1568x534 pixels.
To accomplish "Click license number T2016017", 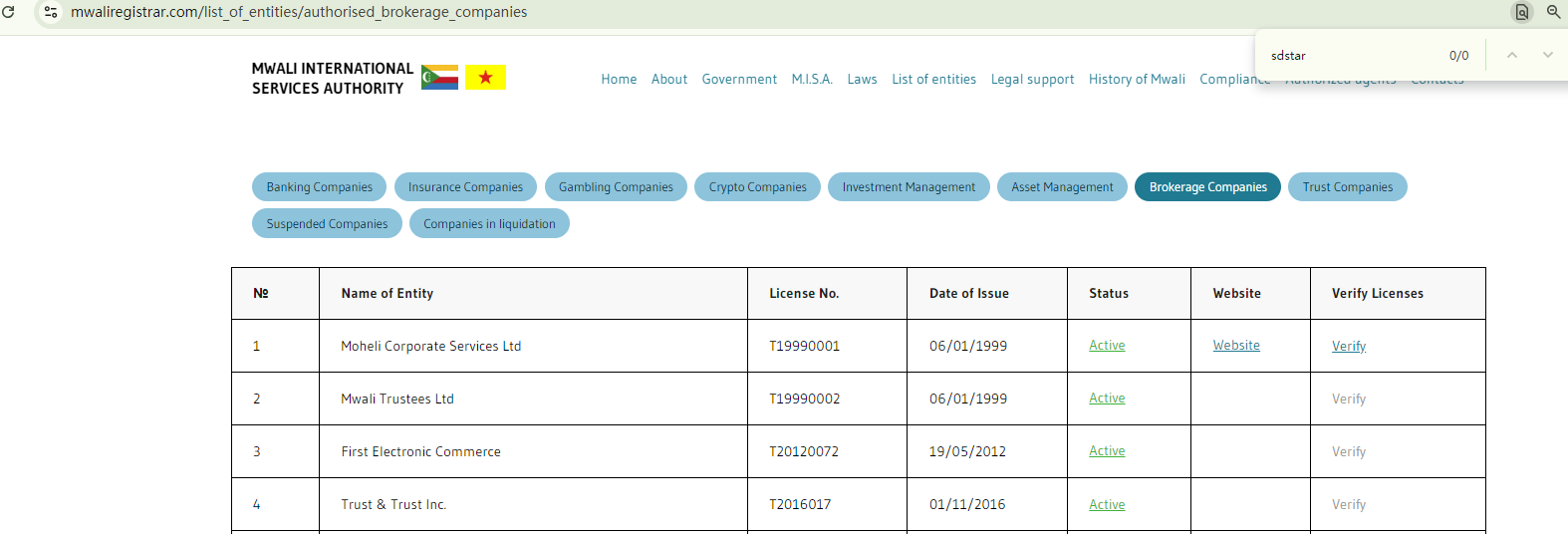I will click(x=800, y=505).
